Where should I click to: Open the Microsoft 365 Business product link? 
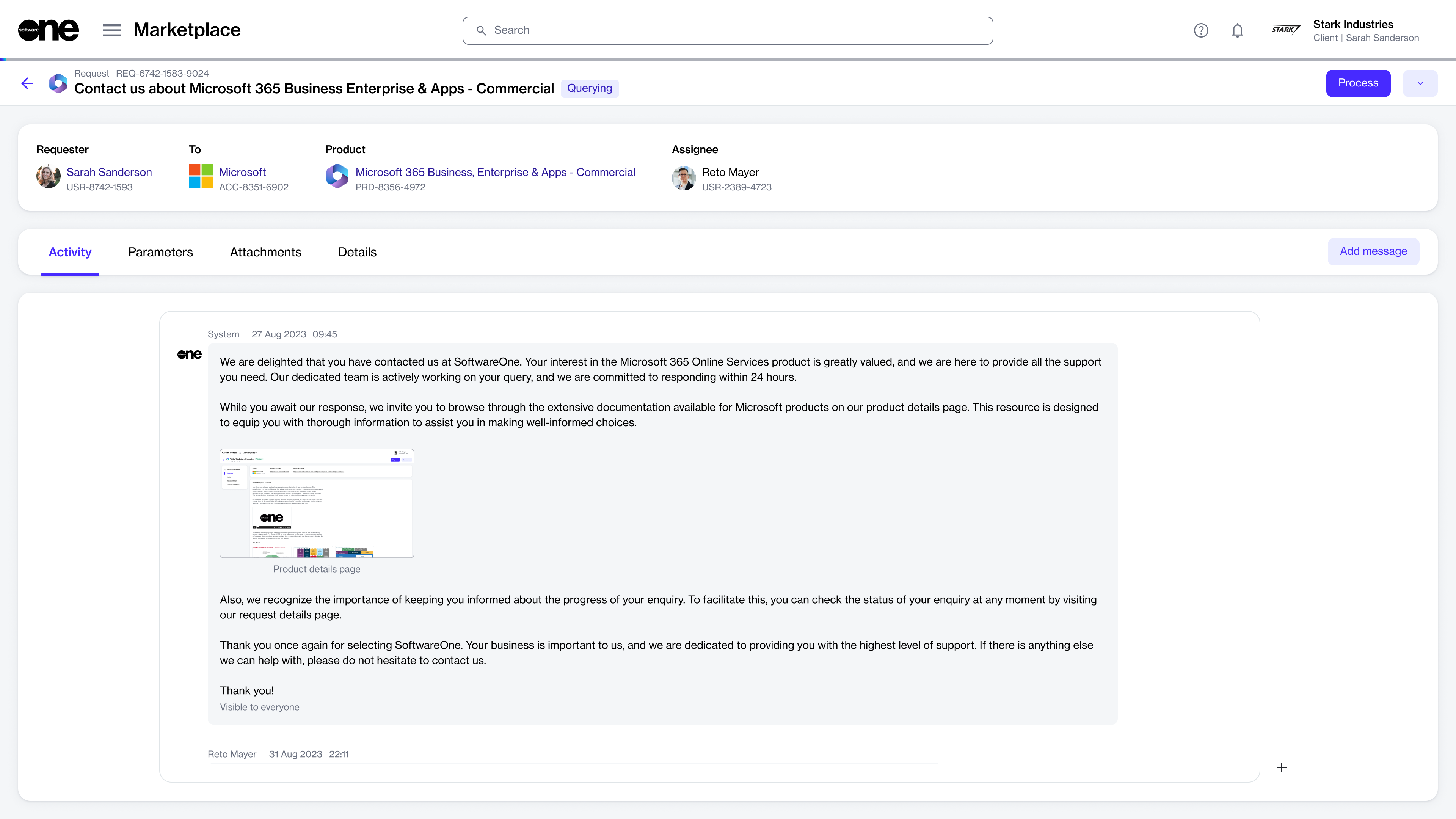pos(495,172)
